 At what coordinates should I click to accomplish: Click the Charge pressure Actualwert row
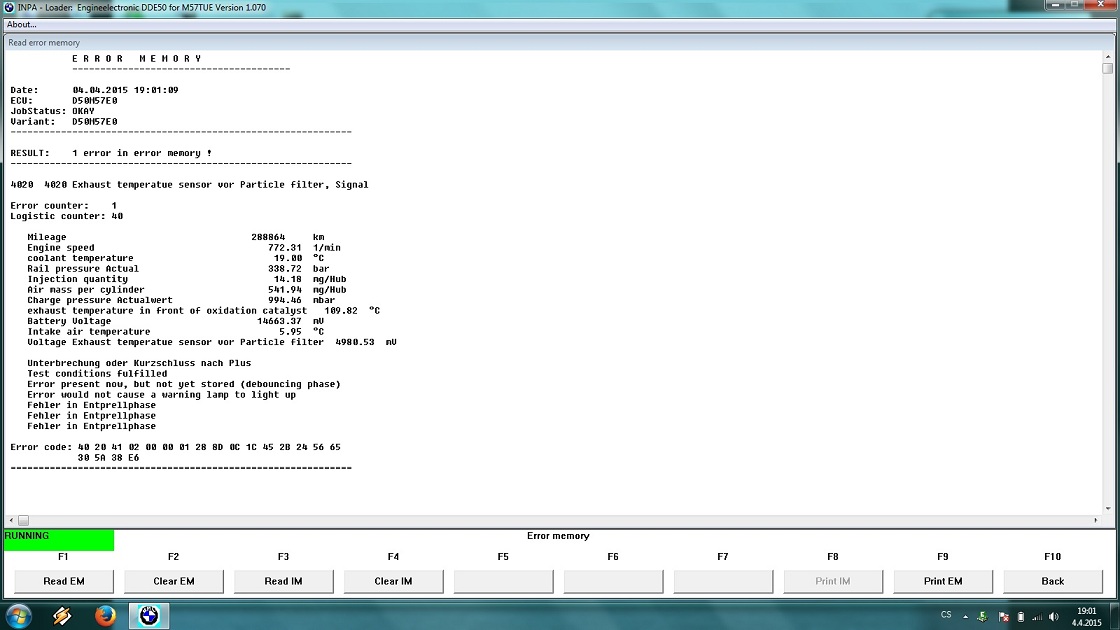click(x=181, y=300)
